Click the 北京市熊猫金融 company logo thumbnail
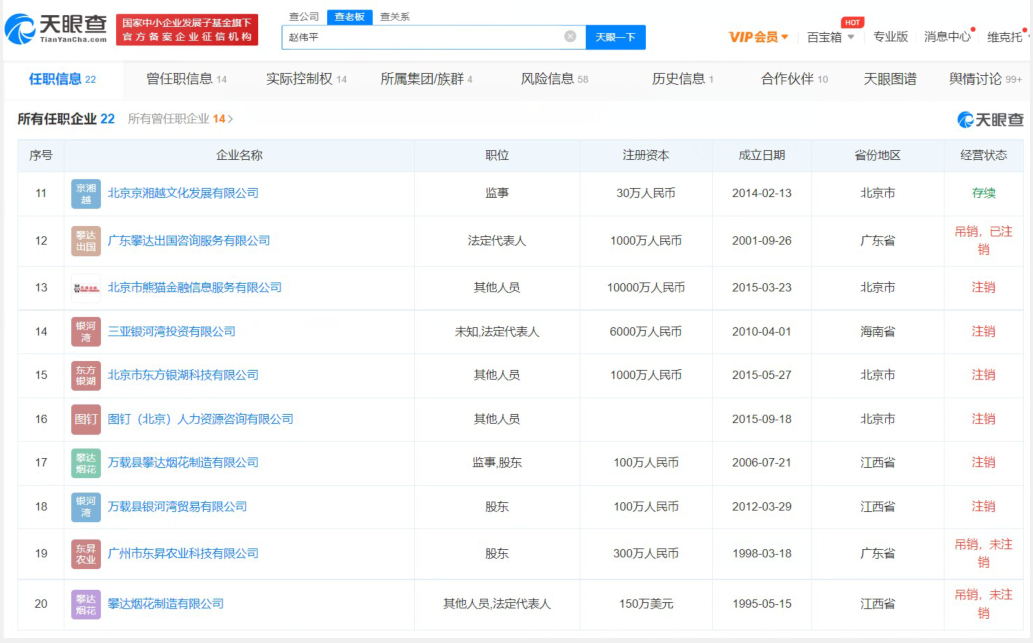Screen dimensions: 1033x643 tap(86, 288)
